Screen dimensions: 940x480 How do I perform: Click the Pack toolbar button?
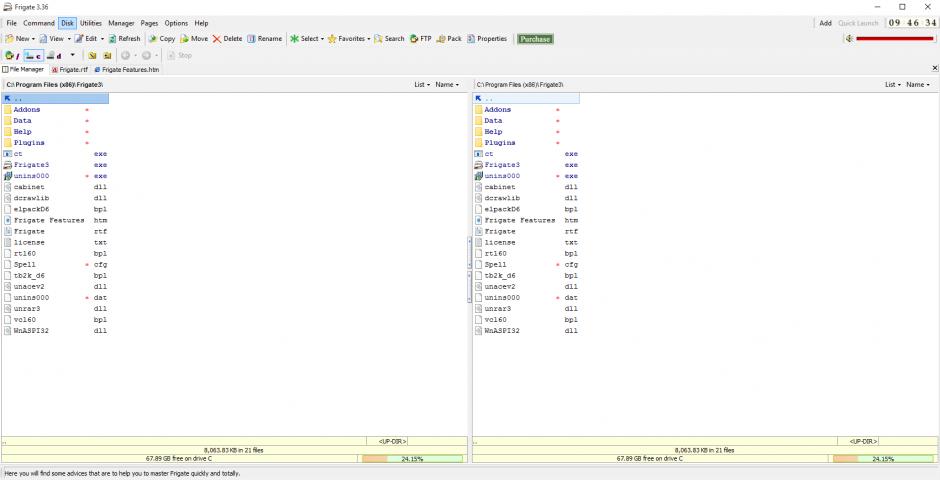pos(449,38)
